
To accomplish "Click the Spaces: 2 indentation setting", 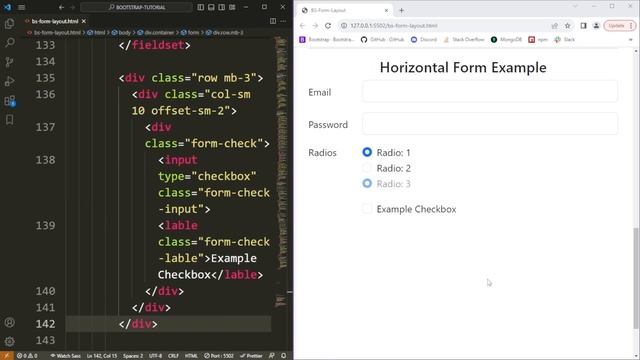I will [133, 356].
